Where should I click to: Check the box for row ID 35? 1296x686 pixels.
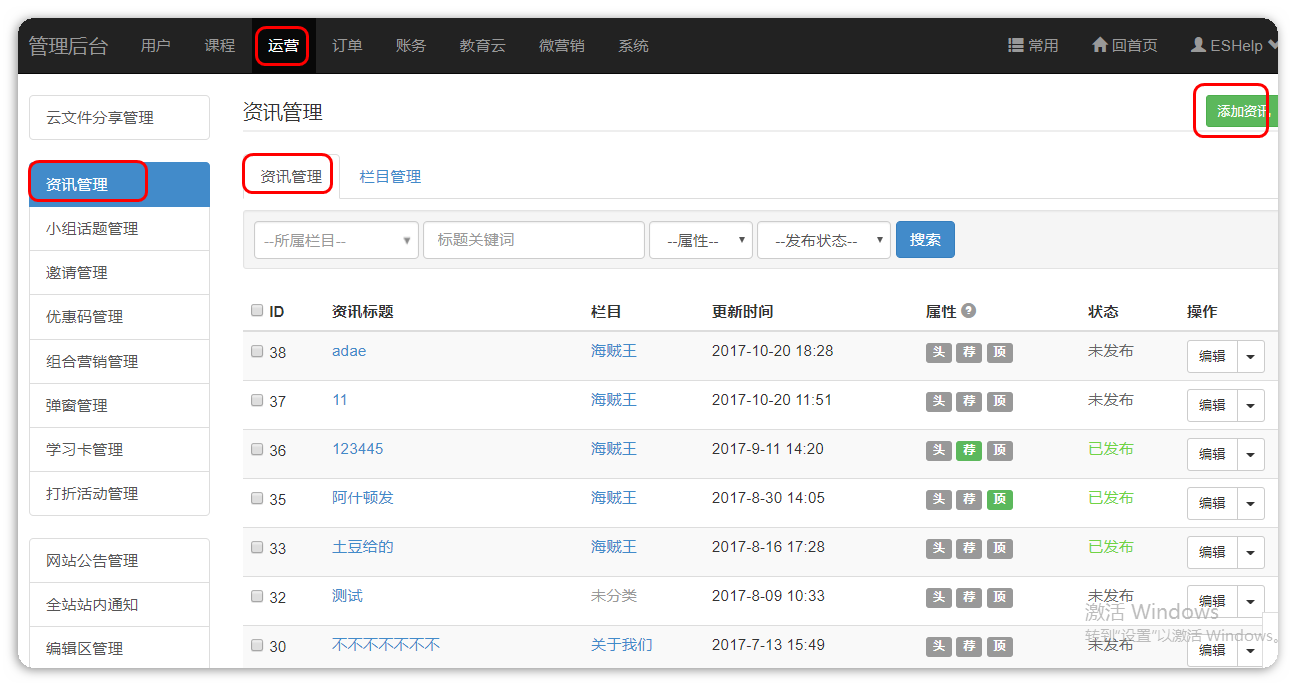257,498
